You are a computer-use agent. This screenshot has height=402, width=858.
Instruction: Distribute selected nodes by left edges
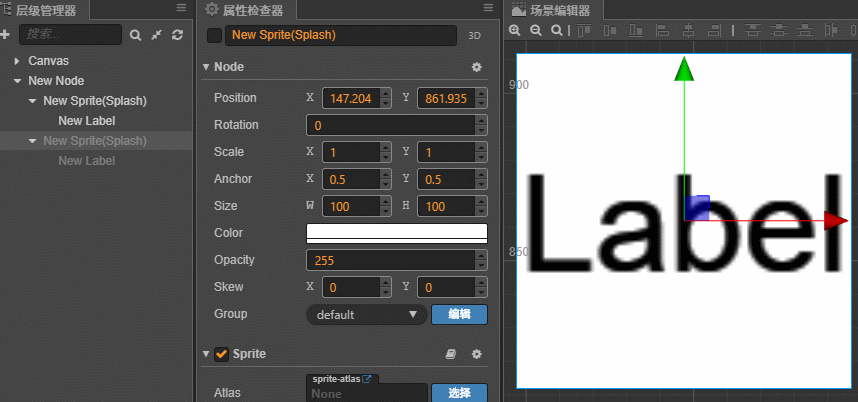831,31
